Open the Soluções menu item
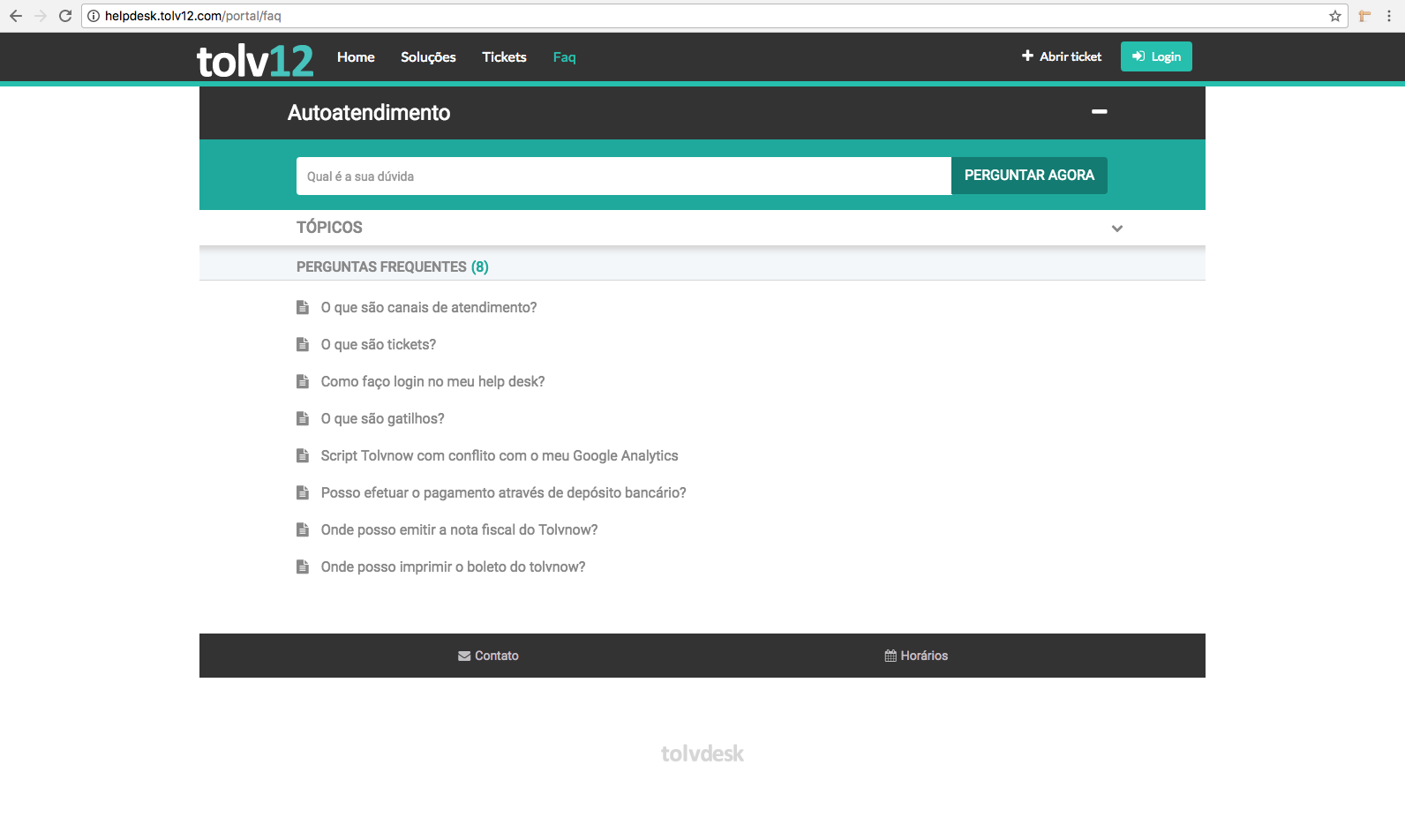This screenshot has height=840, width=1405. point(428,57)
